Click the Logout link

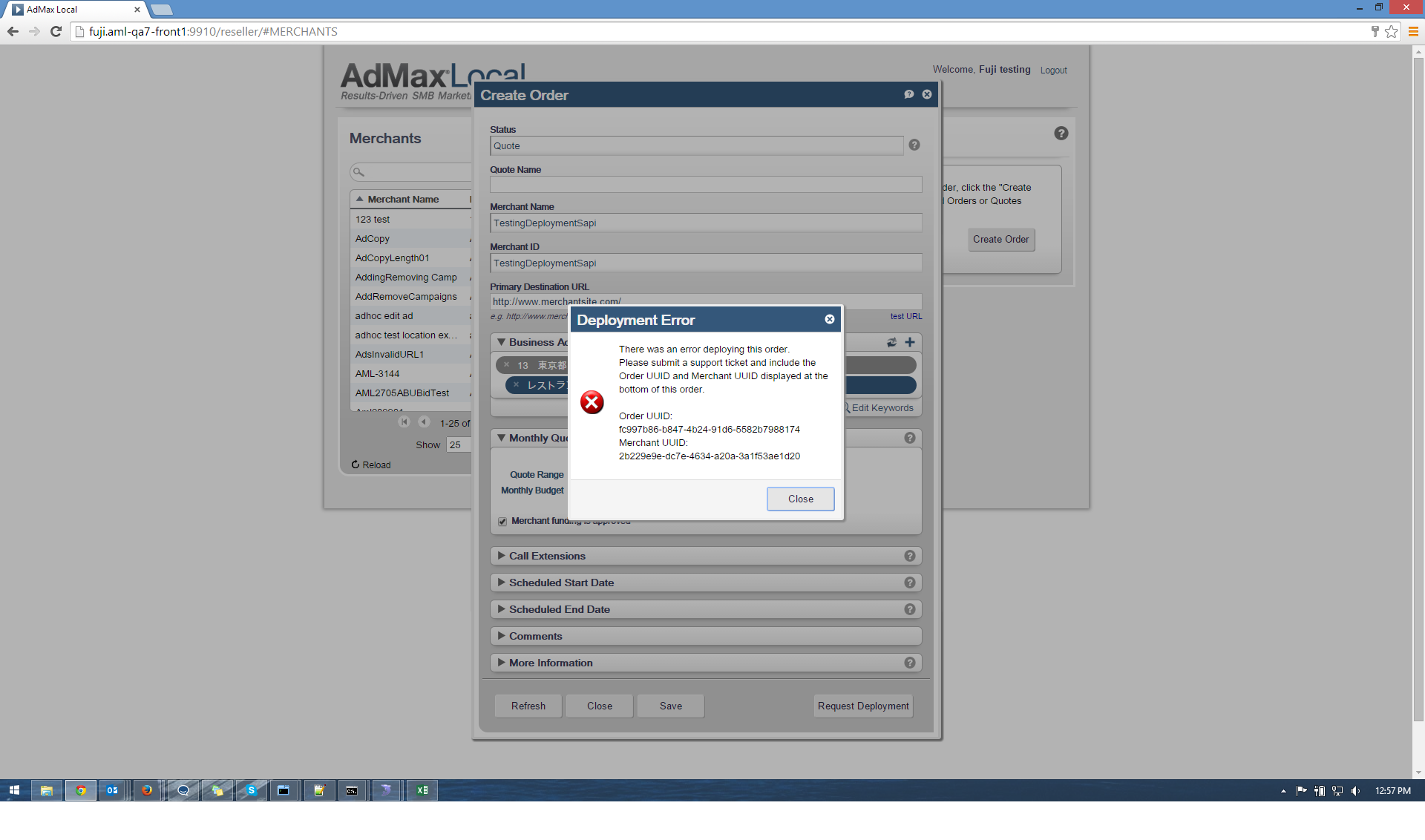(1053, 70)
